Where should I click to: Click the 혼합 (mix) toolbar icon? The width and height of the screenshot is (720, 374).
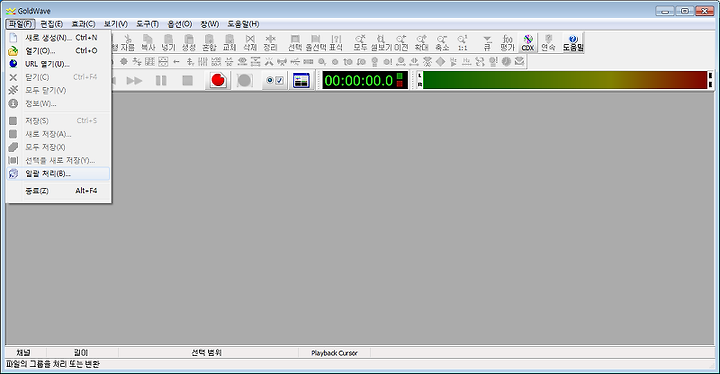[209, 43]
